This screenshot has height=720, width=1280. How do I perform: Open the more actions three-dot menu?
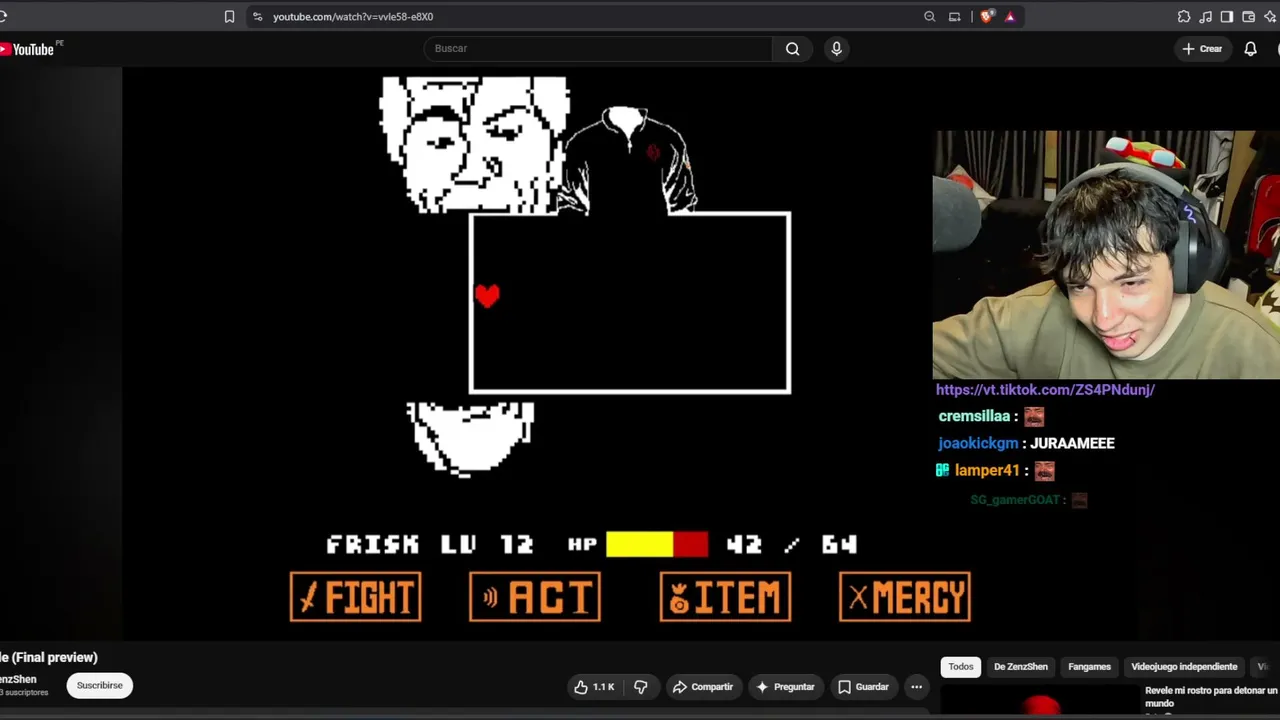(916, 687)
